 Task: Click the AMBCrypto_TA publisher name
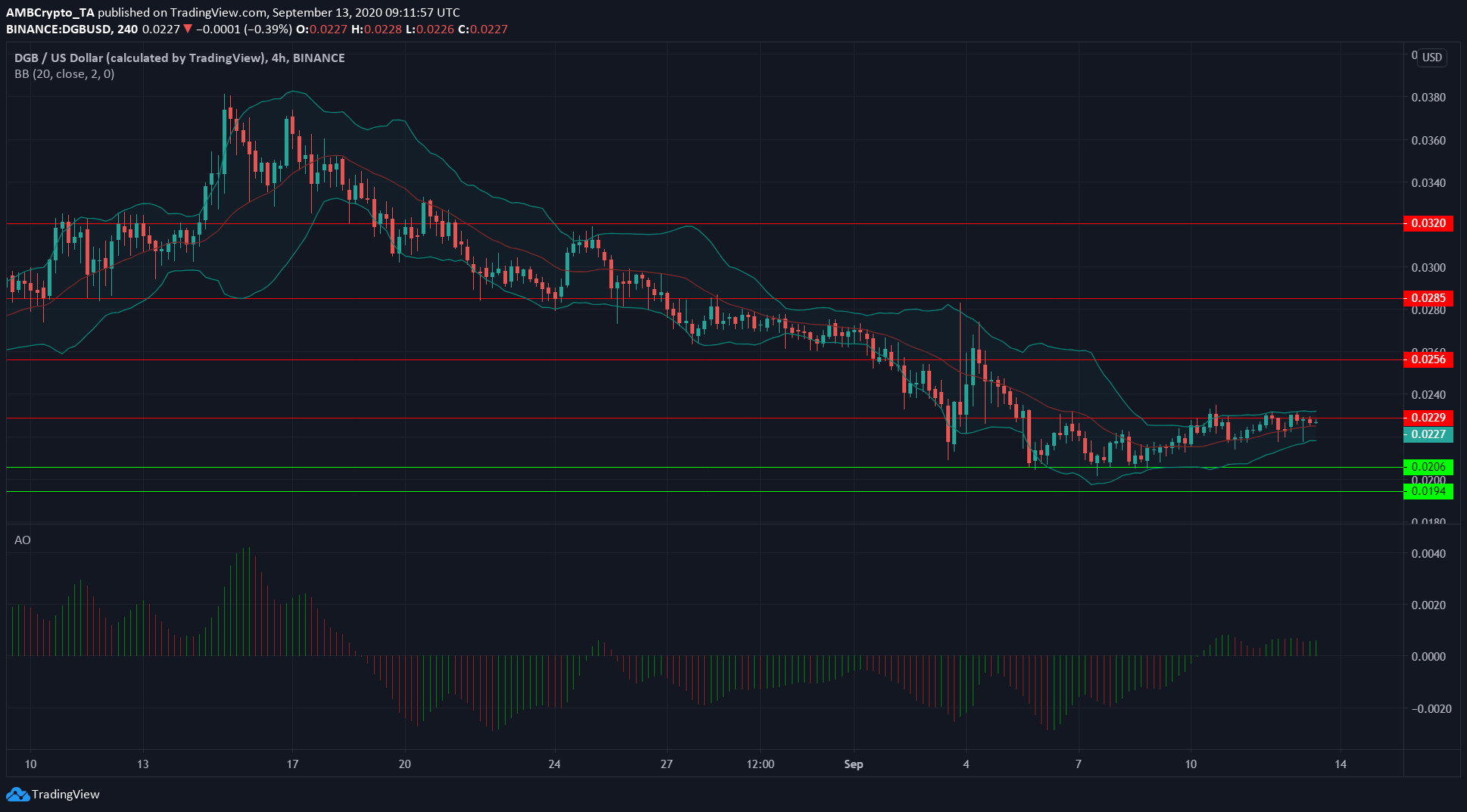tap(50, 13)
